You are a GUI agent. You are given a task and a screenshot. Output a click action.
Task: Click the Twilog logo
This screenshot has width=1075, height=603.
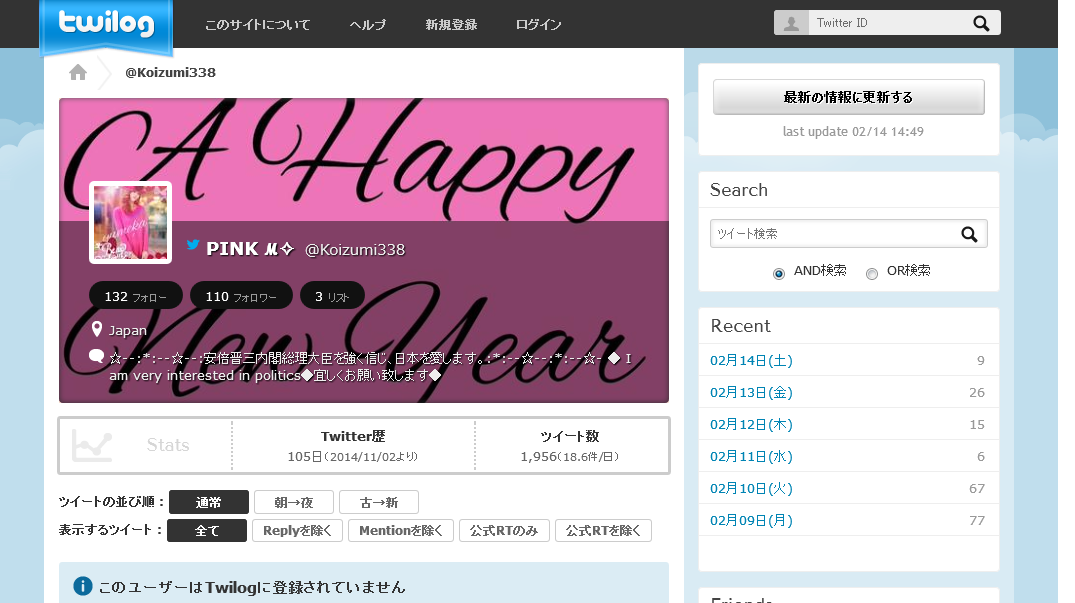pyautogui.click(x=106, y=25)
